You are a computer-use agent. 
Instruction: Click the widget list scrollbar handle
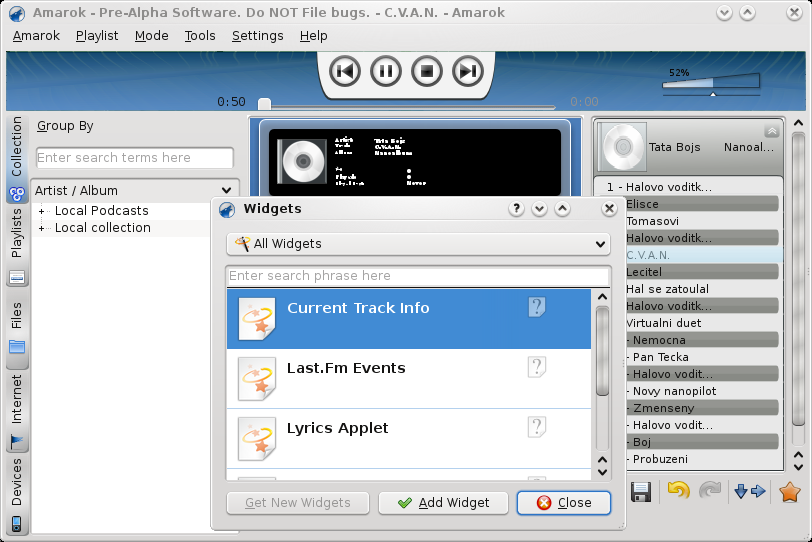click(602, 351)
